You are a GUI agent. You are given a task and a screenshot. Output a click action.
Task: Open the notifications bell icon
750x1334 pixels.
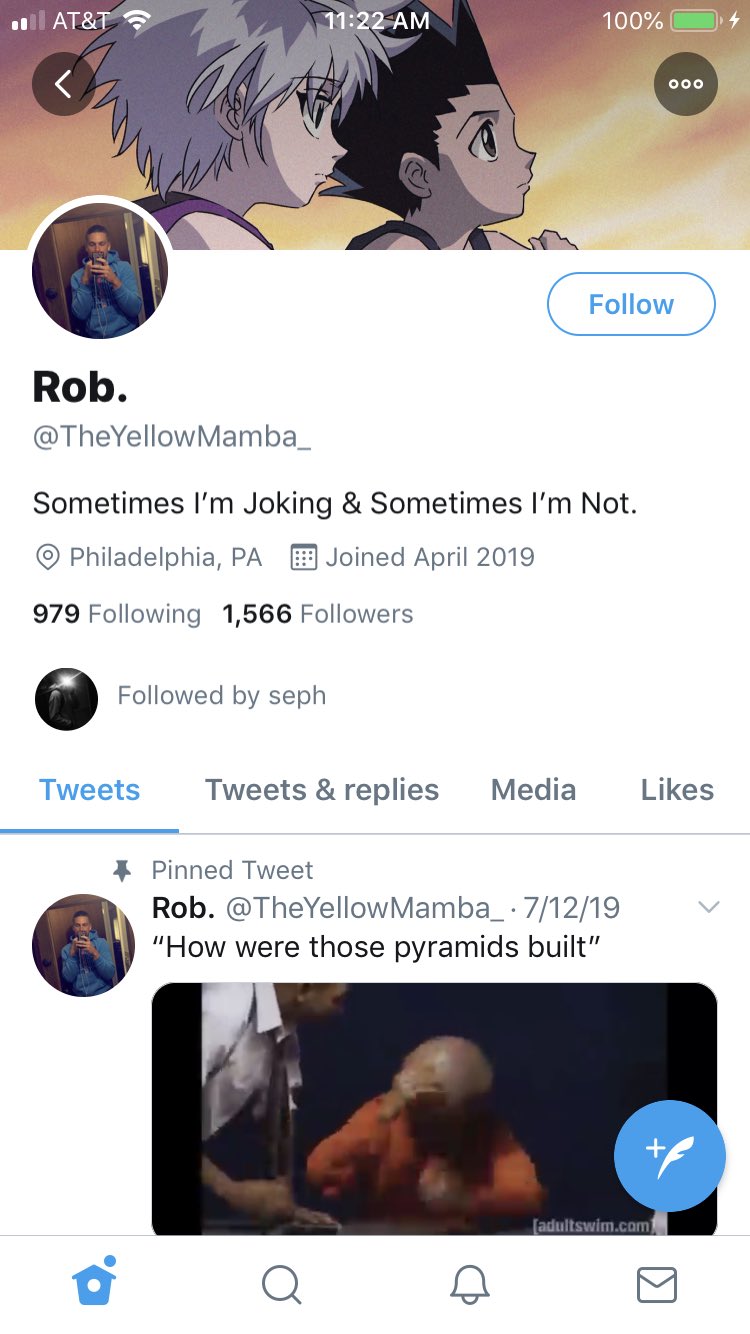coord(469,1285)
